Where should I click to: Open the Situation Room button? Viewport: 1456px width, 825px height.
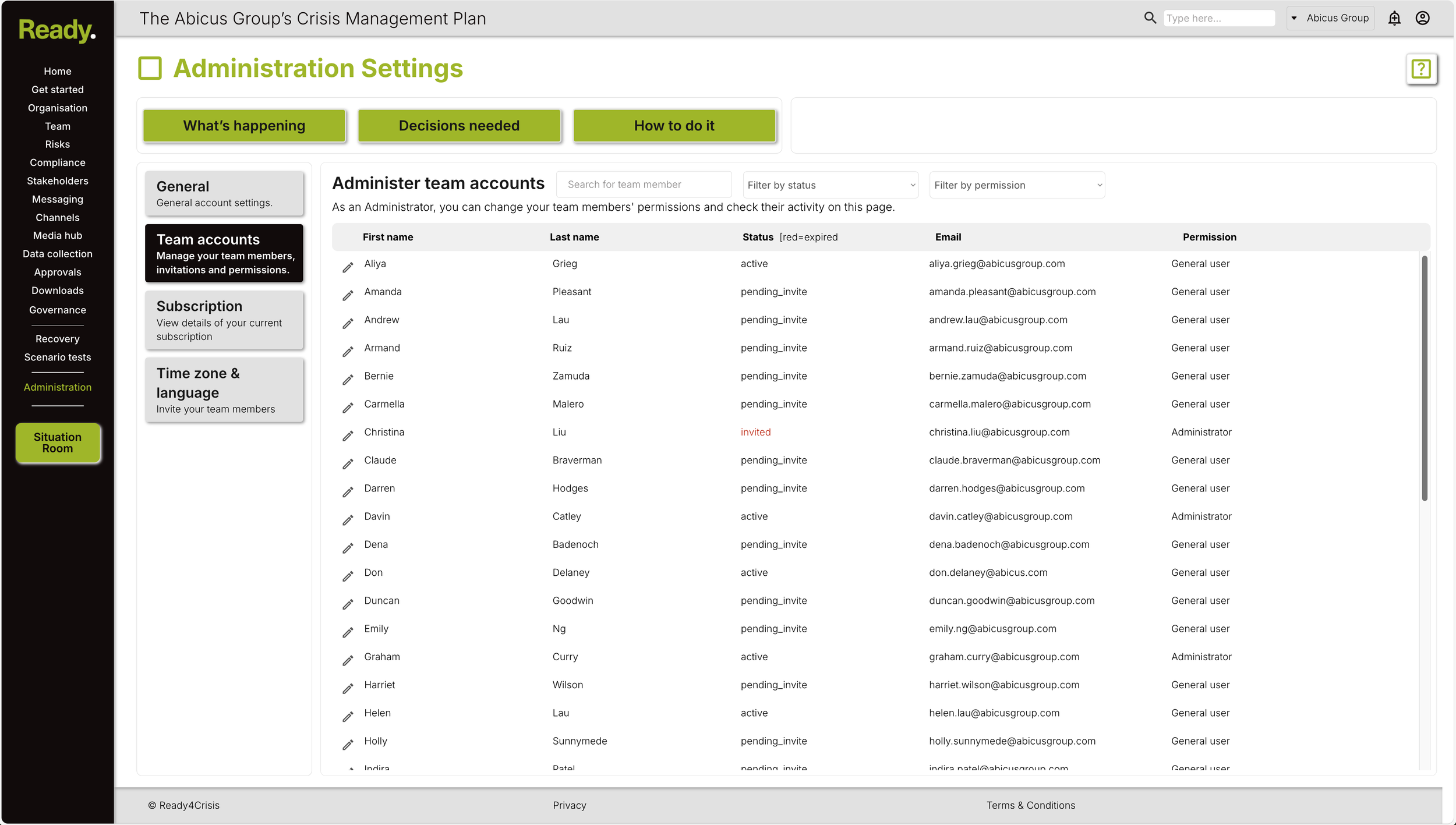pyautogui.click(x=58, y=443)
